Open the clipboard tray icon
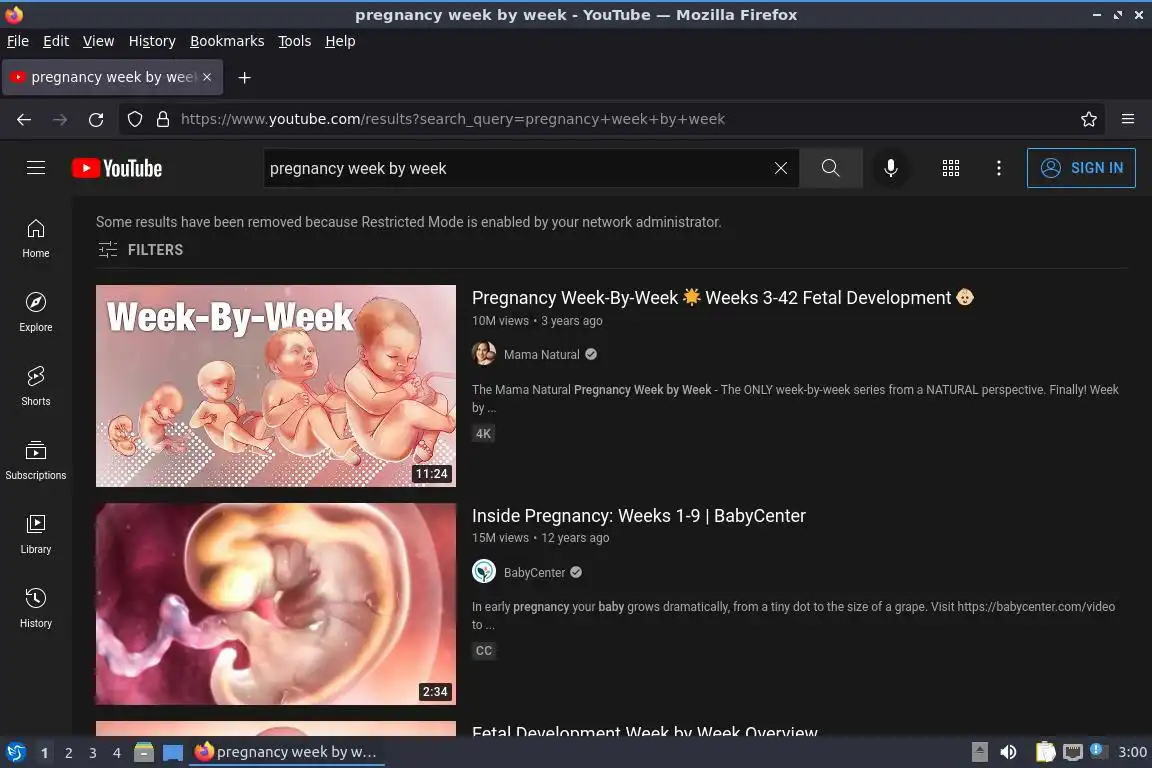Screen dimensions: 1152x768 [1045, 752]
